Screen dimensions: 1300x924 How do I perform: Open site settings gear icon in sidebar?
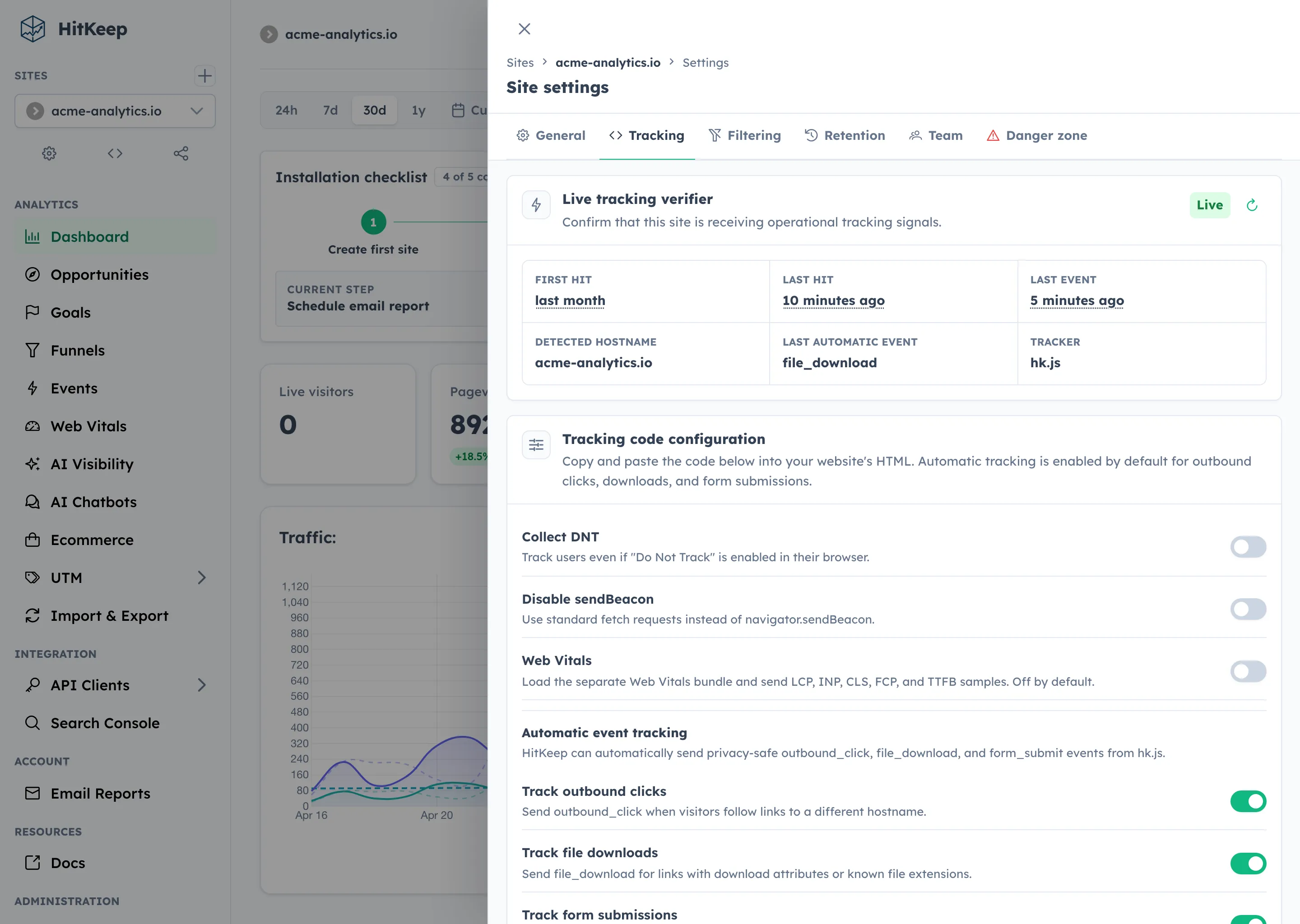pyautogui.click(x=49, y=153)
